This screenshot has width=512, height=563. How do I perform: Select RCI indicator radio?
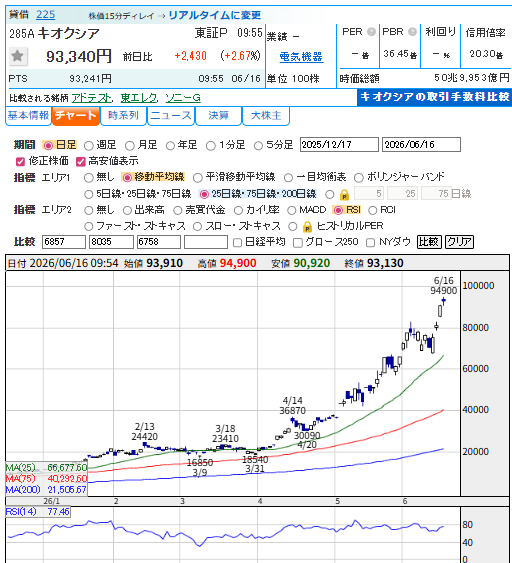pos(373,210)
